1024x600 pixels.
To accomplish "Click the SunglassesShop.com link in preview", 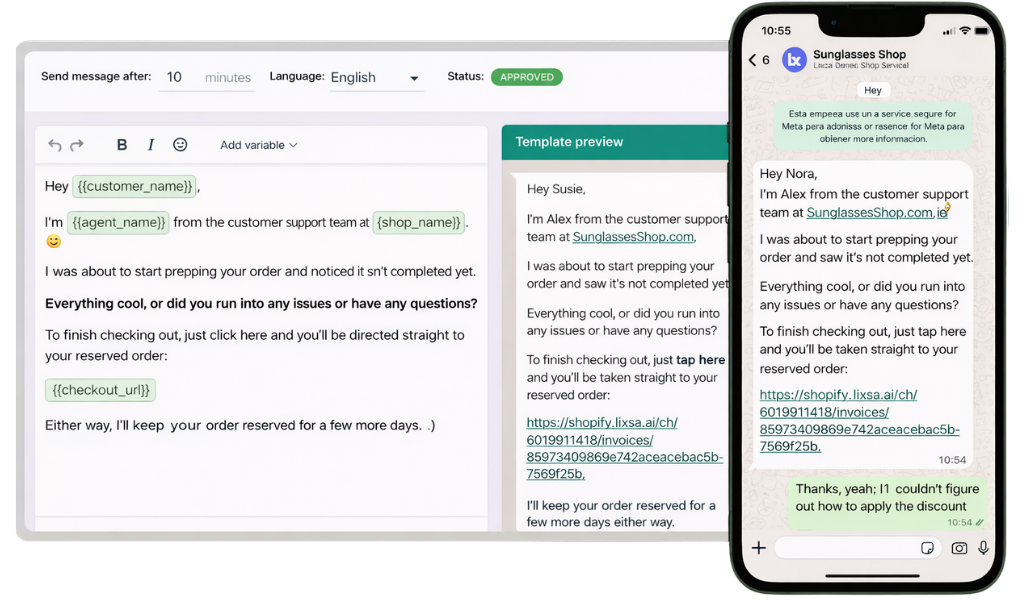I will [x=633, y=237].
